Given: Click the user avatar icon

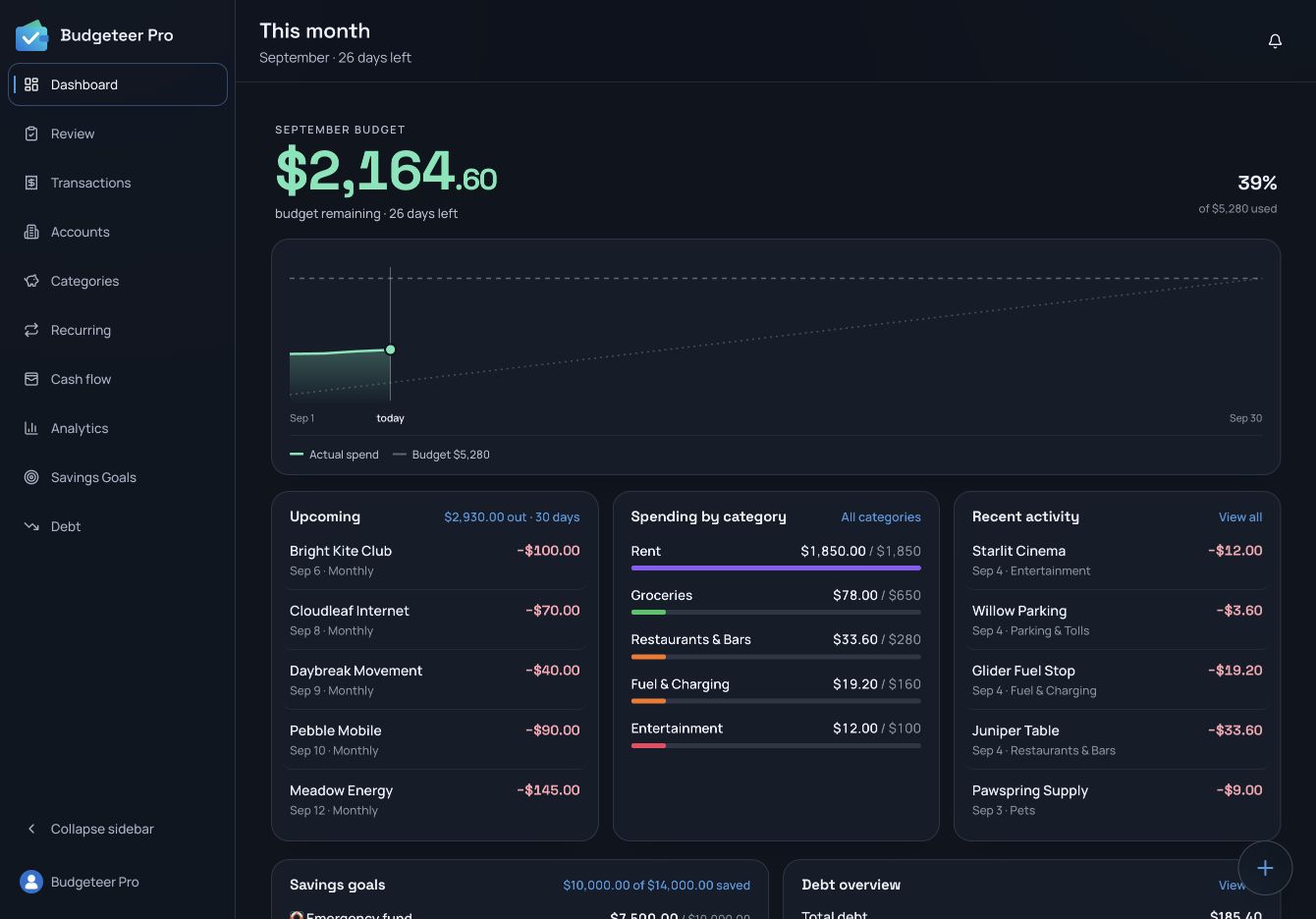Looking at the screenshot, I should (x=31, y=882).
